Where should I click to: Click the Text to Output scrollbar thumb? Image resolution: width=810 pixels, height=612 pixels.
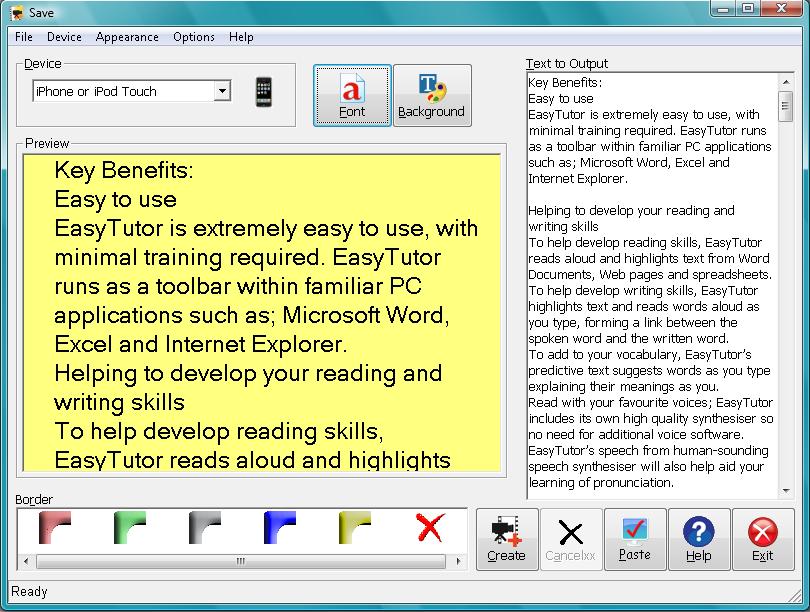pos(786,106)
